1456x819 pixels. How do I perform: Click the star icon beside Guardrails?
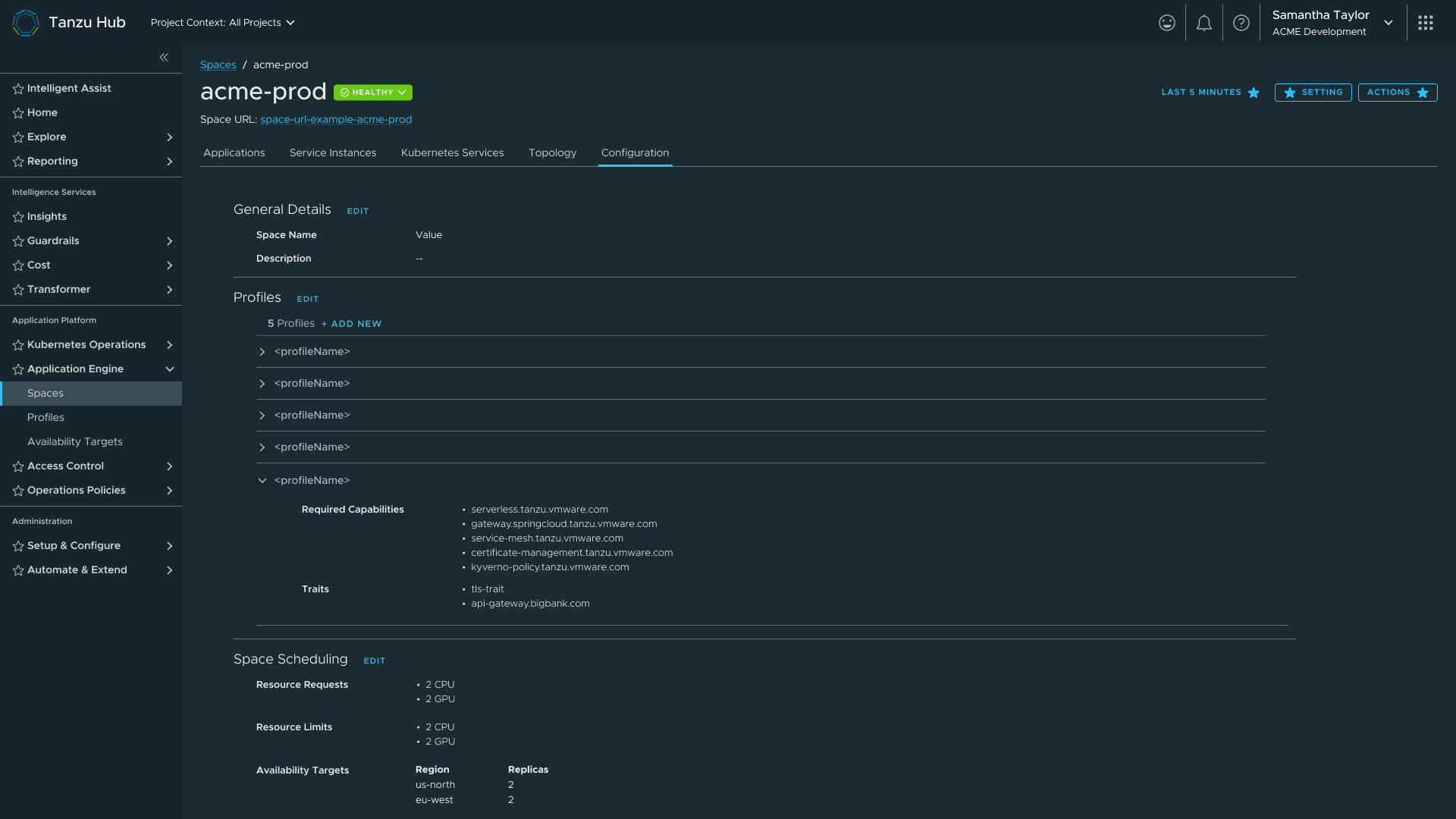click(18, 241)
